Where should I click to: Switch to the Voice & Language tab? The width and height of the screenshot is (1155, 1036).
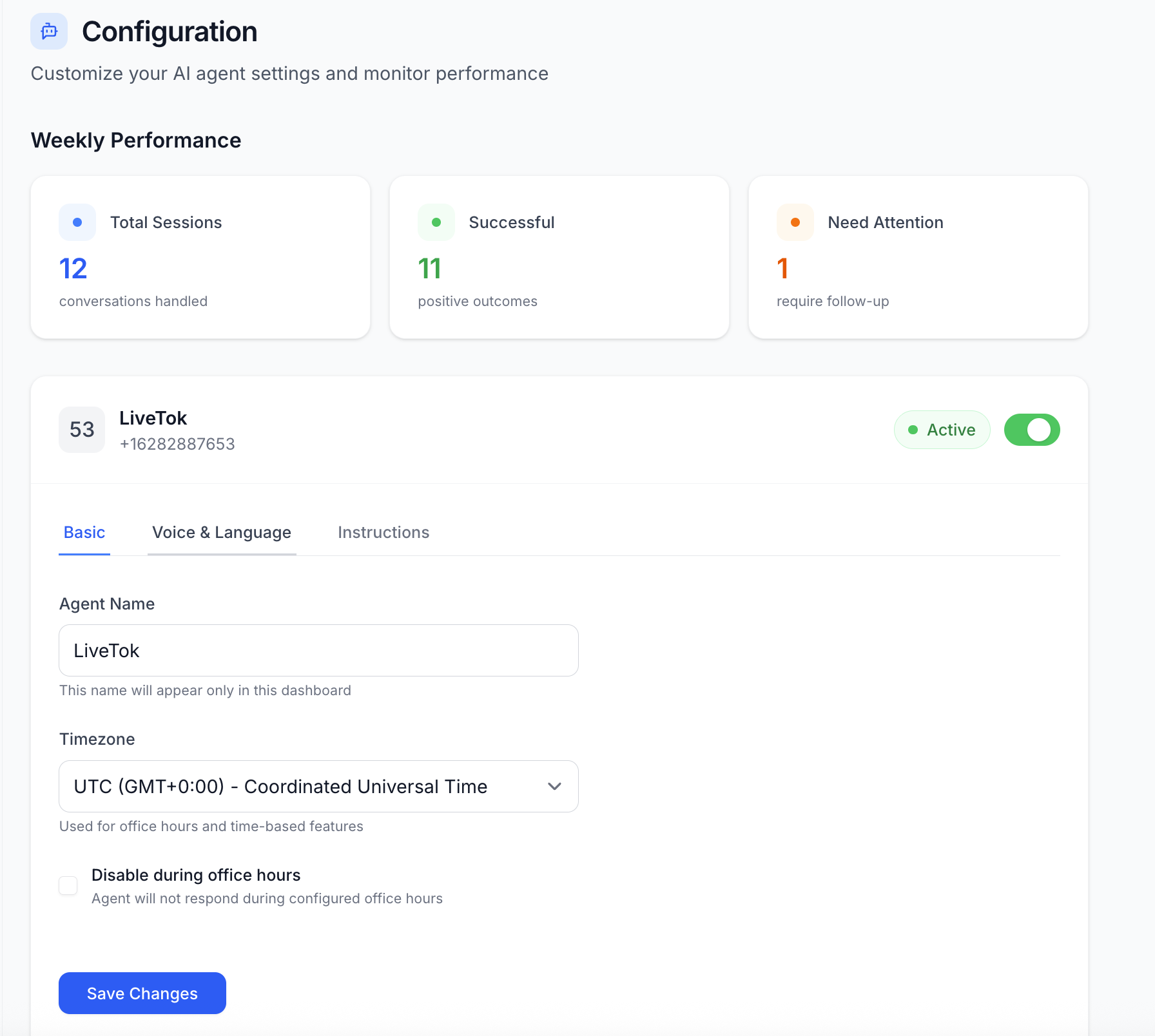222,532
